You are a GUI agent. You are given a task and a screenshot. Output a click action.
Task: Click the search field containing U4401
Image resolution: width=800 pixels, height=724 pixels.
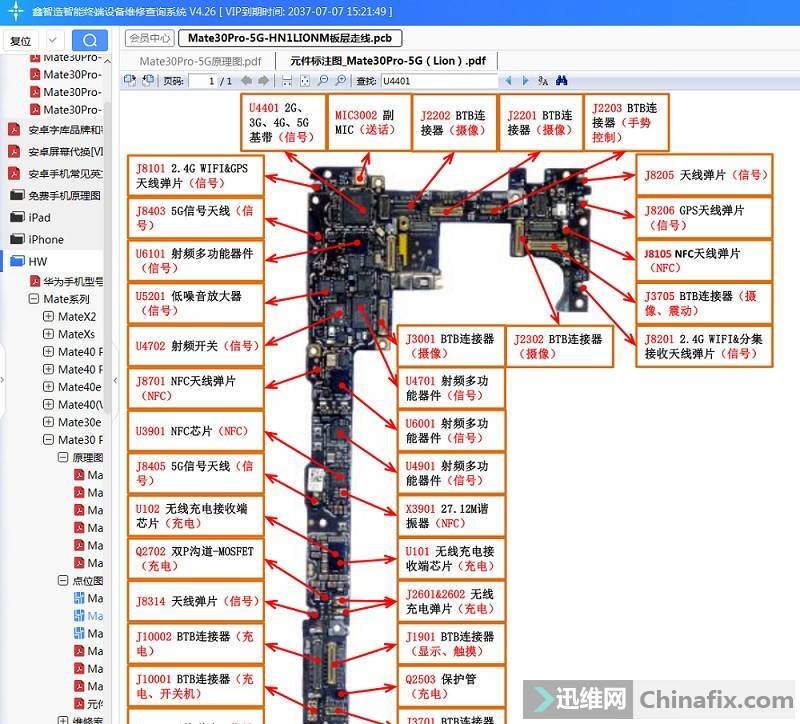coord(435,80)
